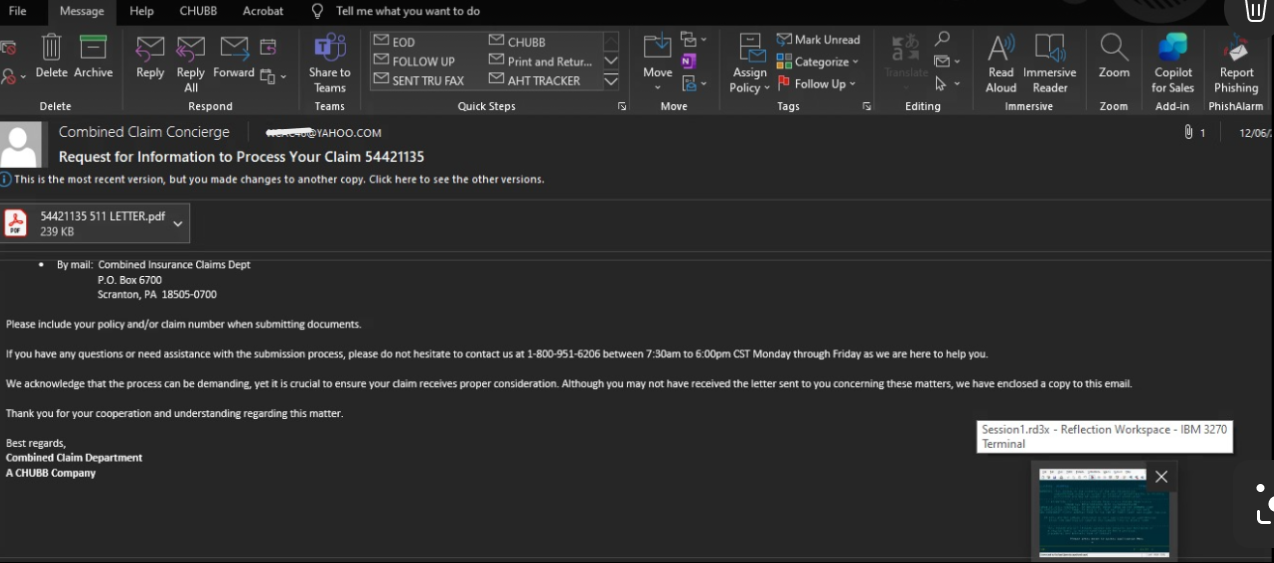Screen dimensions: 1274x563
Task: Select the email subject line with claim 54421135
Action: [x=241, y=157]
